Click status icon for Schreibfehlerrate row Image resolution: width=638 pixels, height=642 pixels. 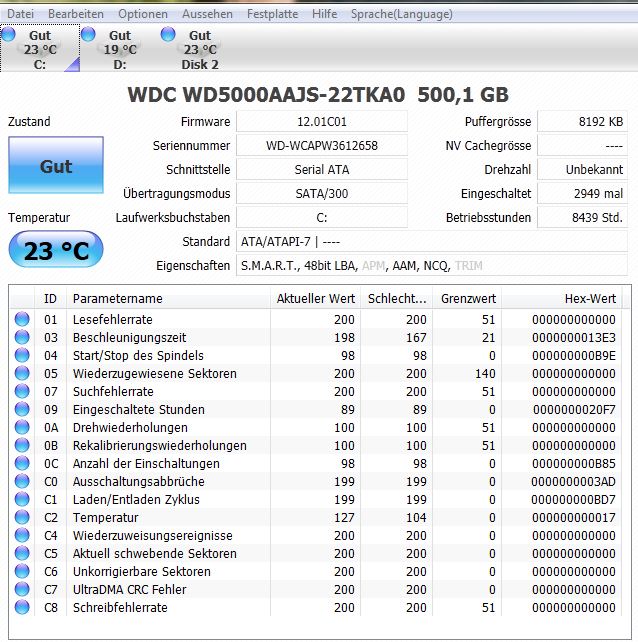pos(22,607)
